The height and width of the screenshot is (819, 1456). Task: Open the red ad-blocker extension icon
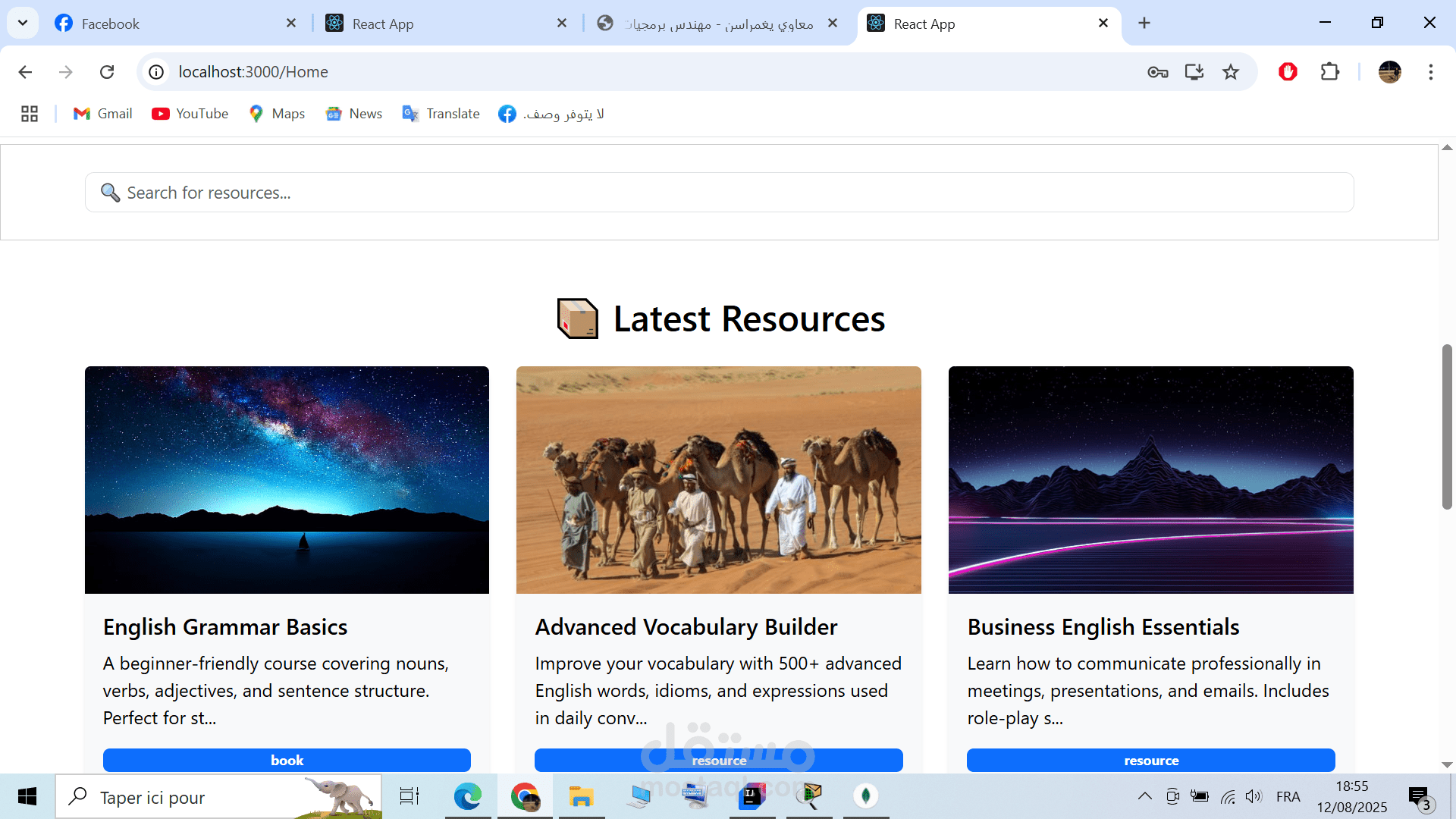click(1288, 72)
